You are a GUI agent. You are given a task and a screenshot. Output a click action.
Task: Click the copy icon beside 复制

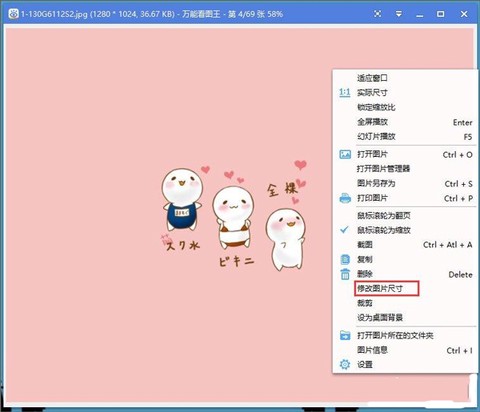(345, 259)
